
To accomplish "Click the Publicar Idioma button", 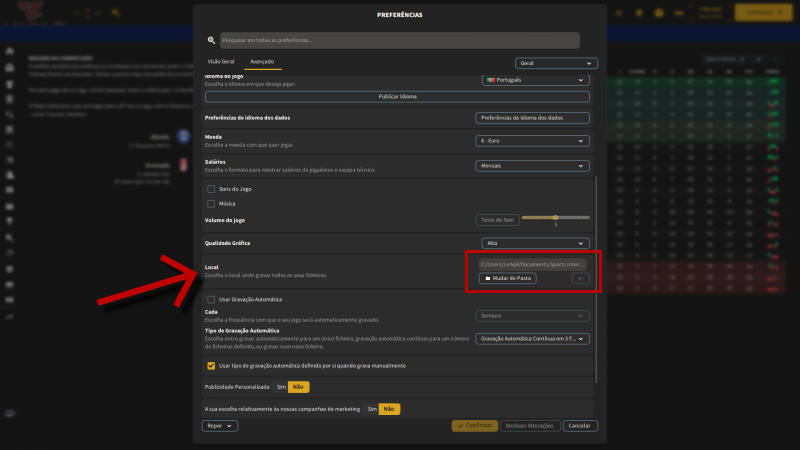I will 397,96.
